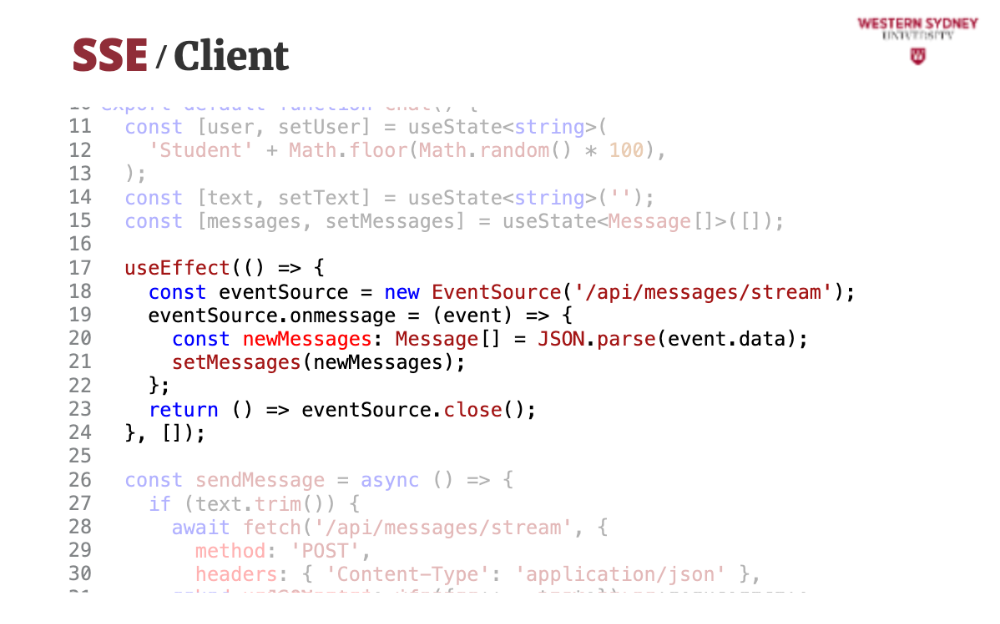Image resolution: width=1000 pixels, height=624 pixels.
Task: Click the Western Sydney University shield logo
Action: click(x=917, y=57)
